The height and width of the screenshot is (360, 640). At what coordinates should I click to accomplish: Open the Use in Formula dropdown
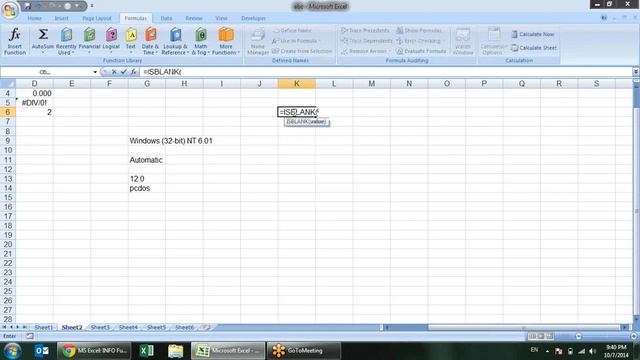pyautogui.click(x=296, y=41)
